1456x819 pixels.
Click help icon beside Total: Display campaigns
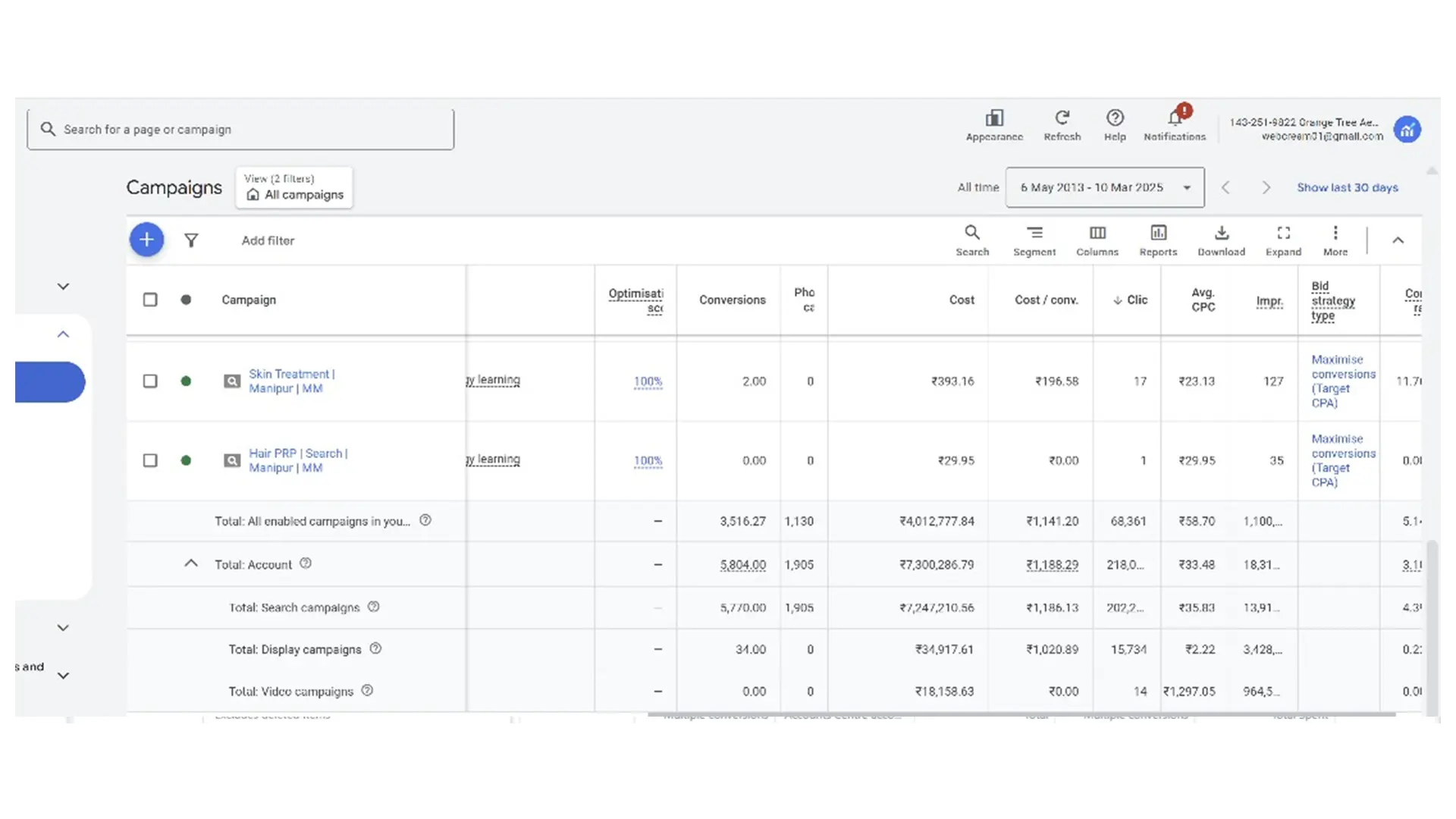point(375,648)
